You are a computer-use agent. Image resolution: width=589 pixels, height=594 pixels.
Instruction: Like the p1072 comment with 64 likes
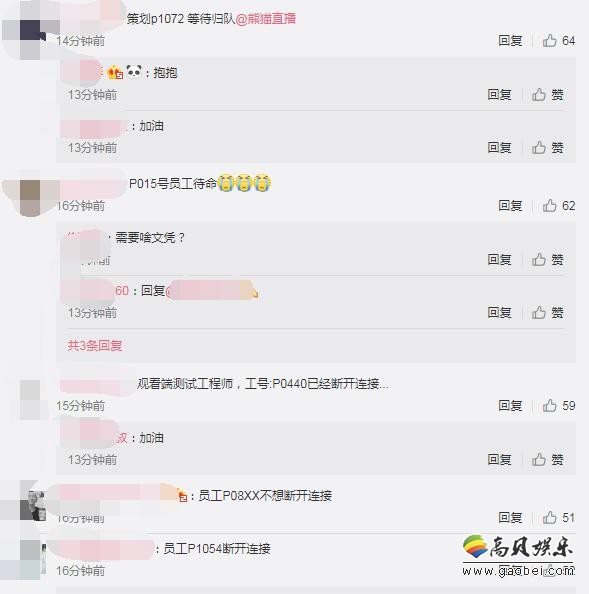[x=559, y=41]
